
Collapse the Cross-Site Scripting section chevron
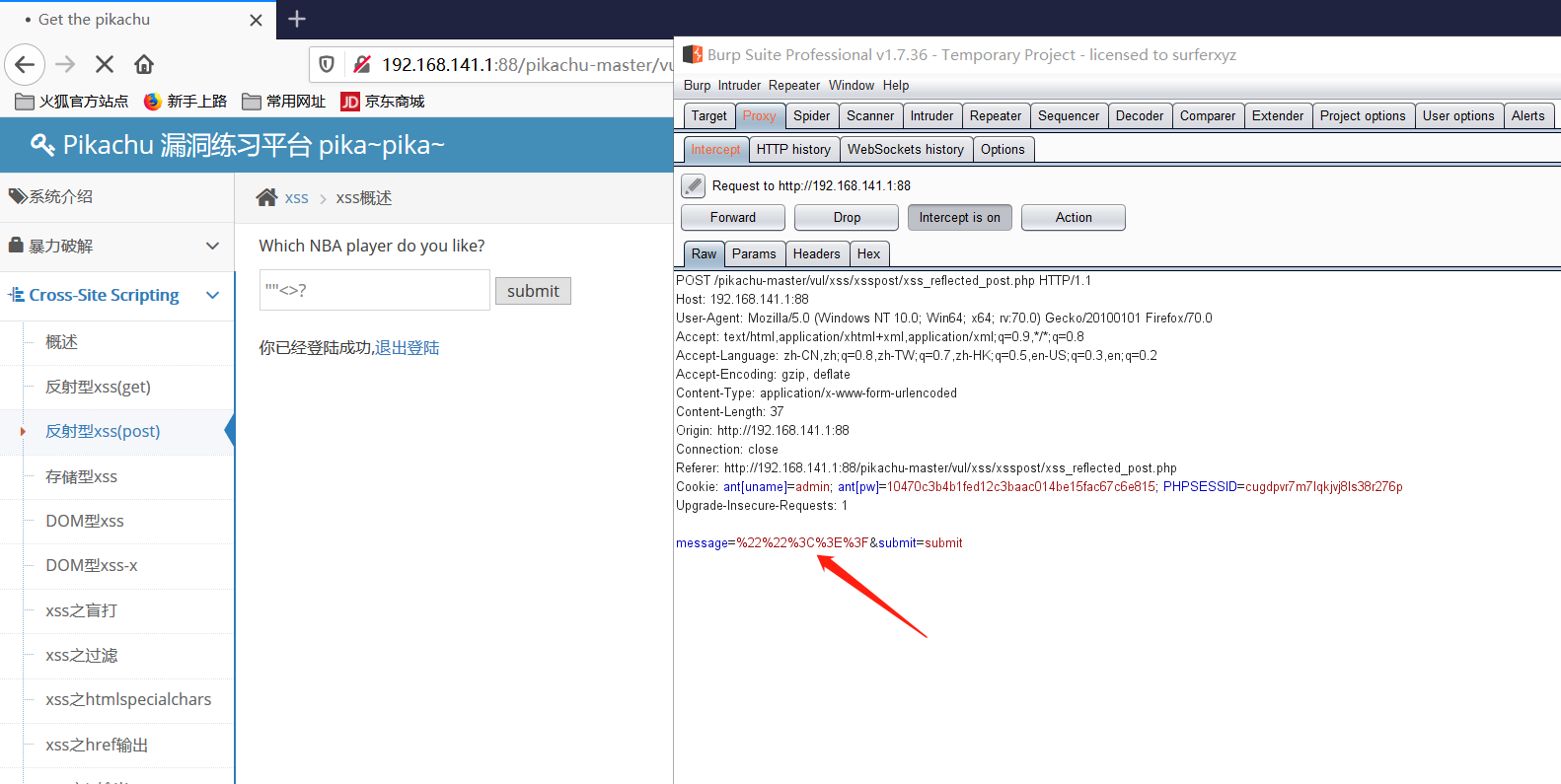click(212, 295)
